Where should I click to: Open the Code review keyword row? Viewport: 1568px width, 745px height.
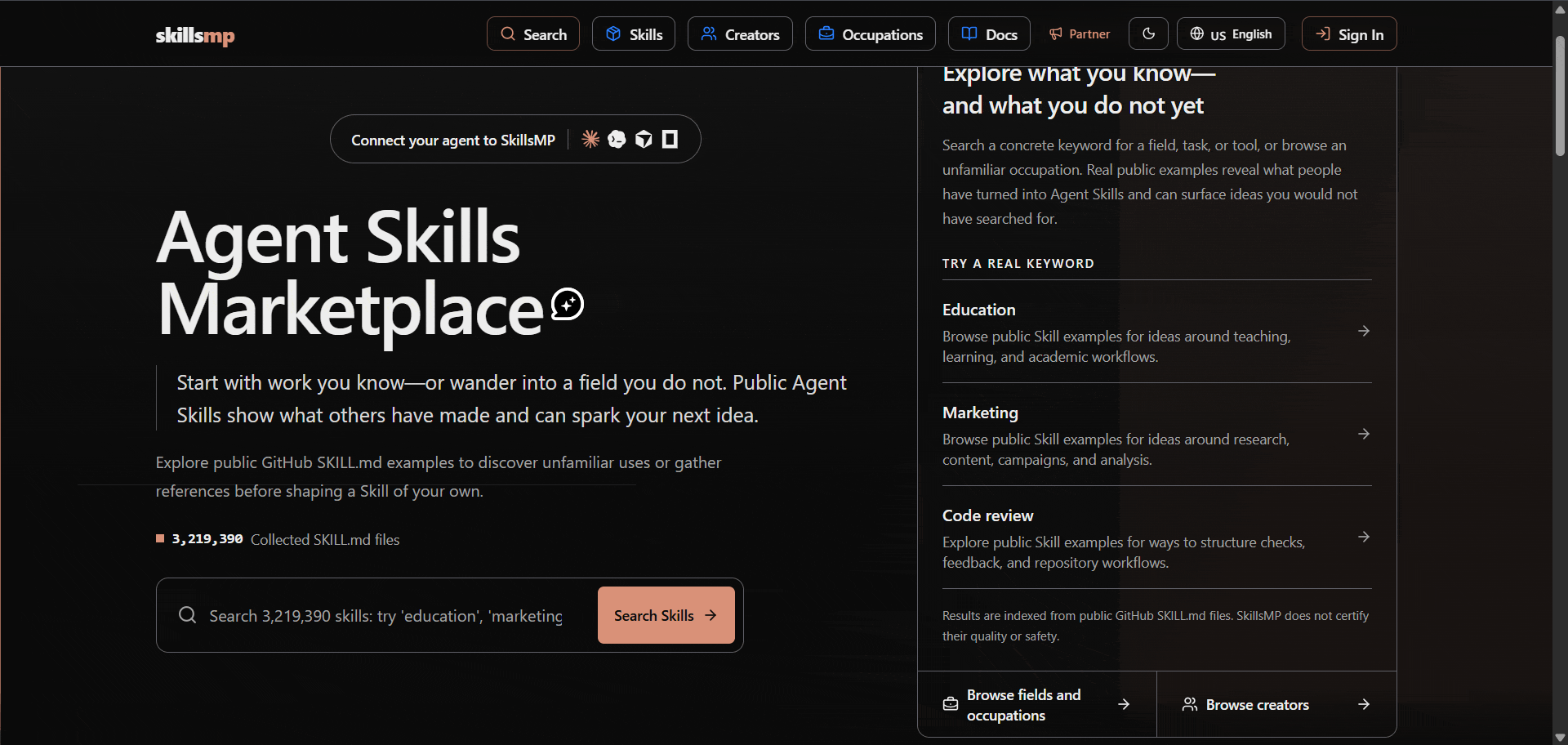coord(1157,538)
